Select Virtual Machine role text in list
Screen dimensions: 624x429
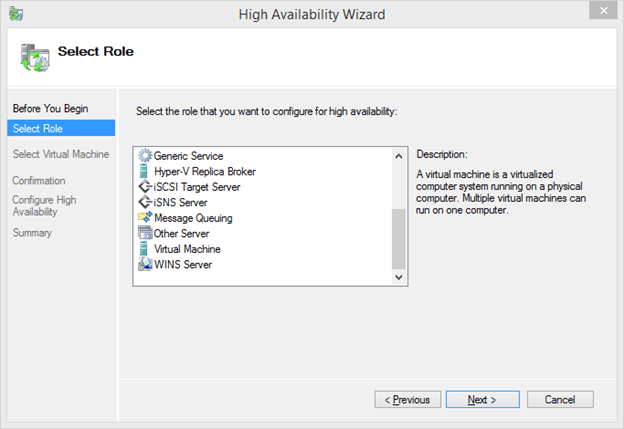coord(187,249)
